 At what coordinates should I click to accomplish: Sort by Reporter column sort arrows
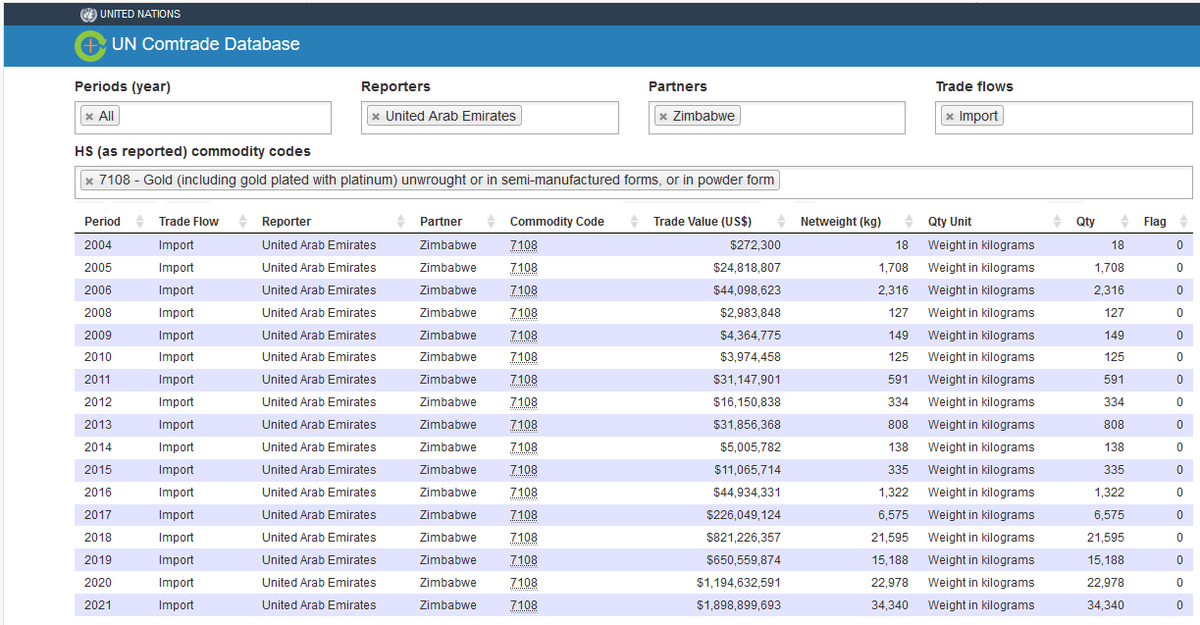point(401,221)
